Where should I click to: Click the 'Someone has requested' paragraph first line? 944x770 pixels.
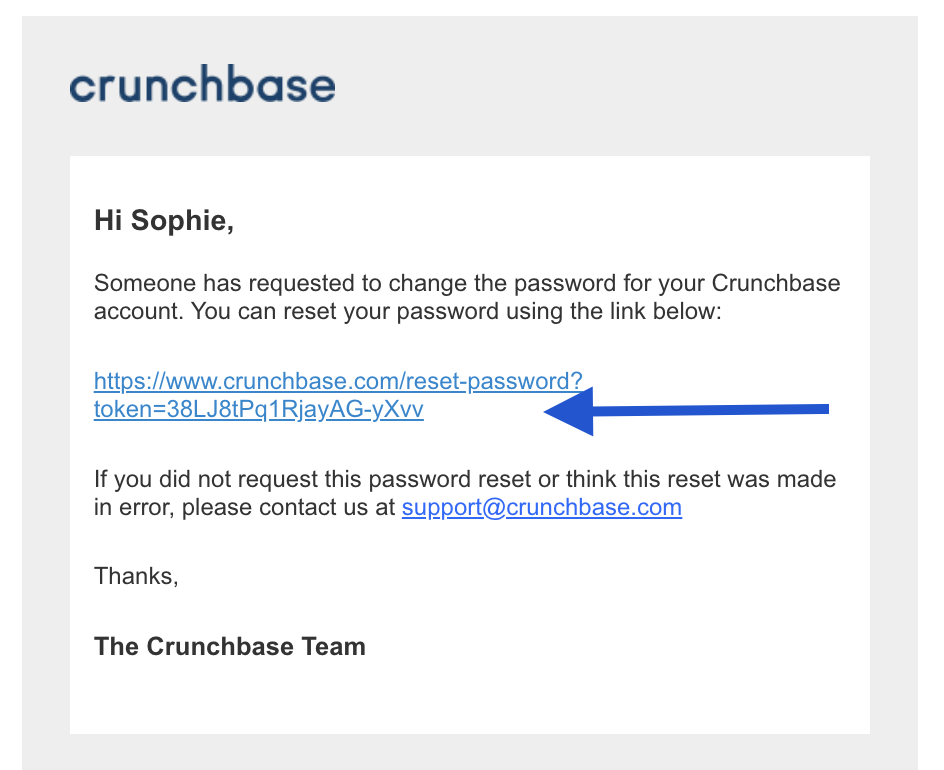click(x=467, y=283)
